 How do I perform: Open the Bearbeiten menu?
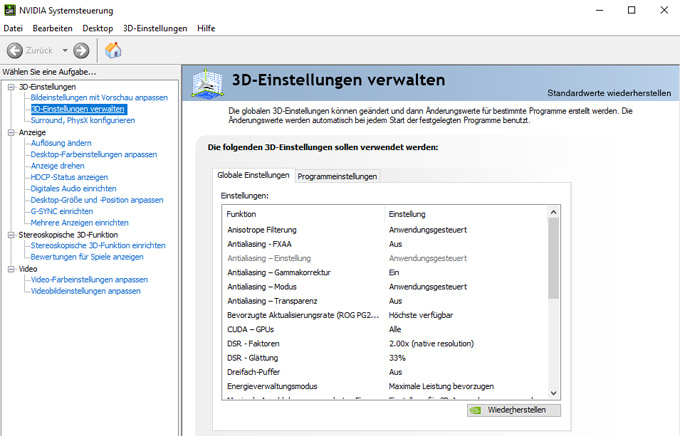click(52, 28)
